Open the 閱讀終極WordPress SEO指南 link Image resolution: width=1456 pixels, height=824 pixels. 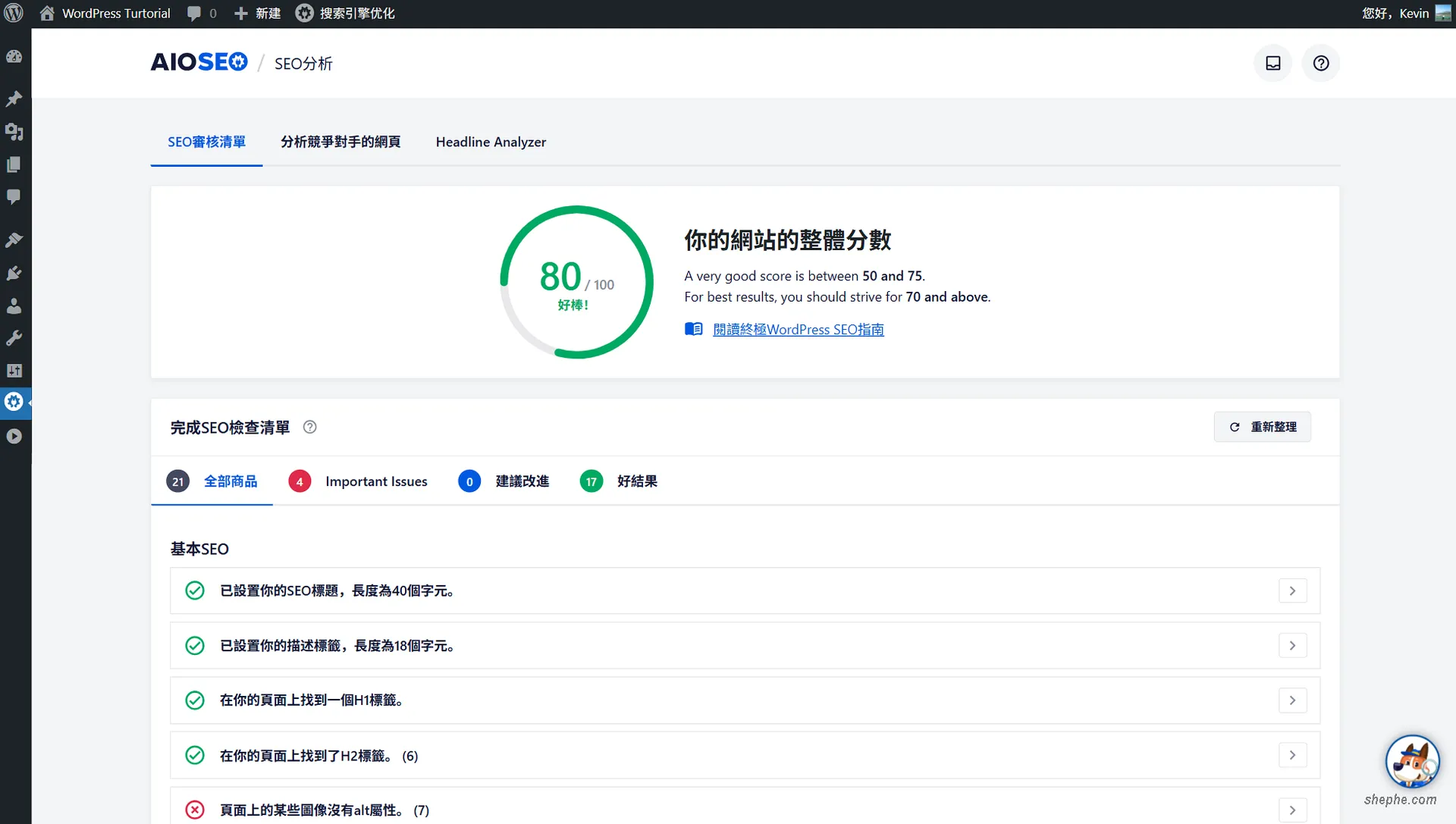[798, 329]
